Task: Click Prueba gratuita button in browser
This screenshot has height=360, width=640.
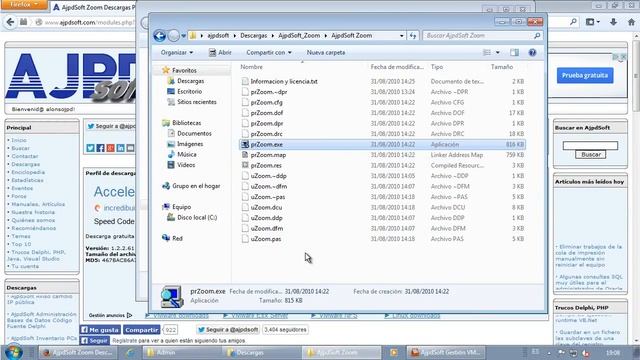Action: 585,76
